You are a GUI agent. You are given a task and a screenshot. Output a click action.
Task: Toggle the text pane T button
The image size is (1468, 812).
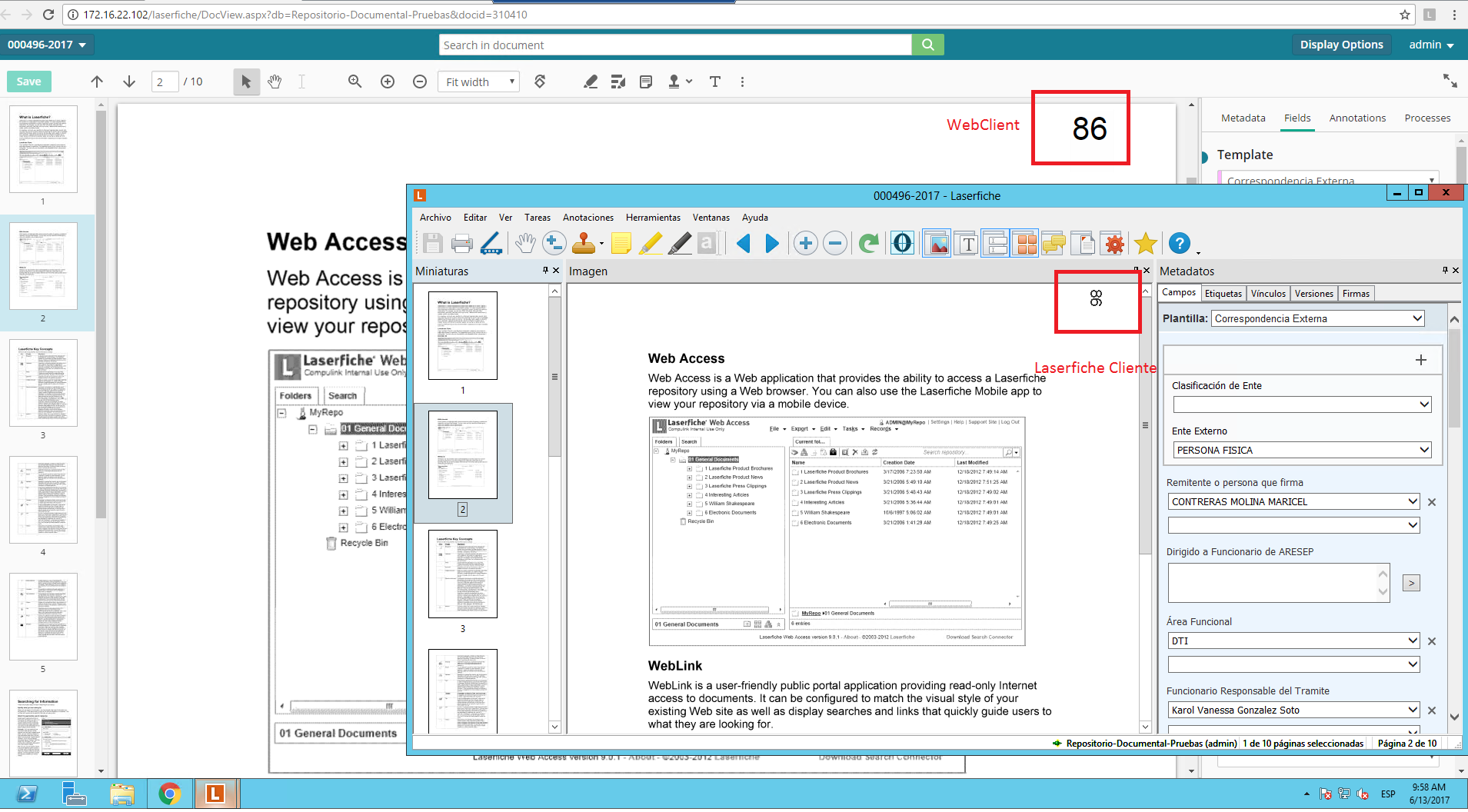pos(967,244)
